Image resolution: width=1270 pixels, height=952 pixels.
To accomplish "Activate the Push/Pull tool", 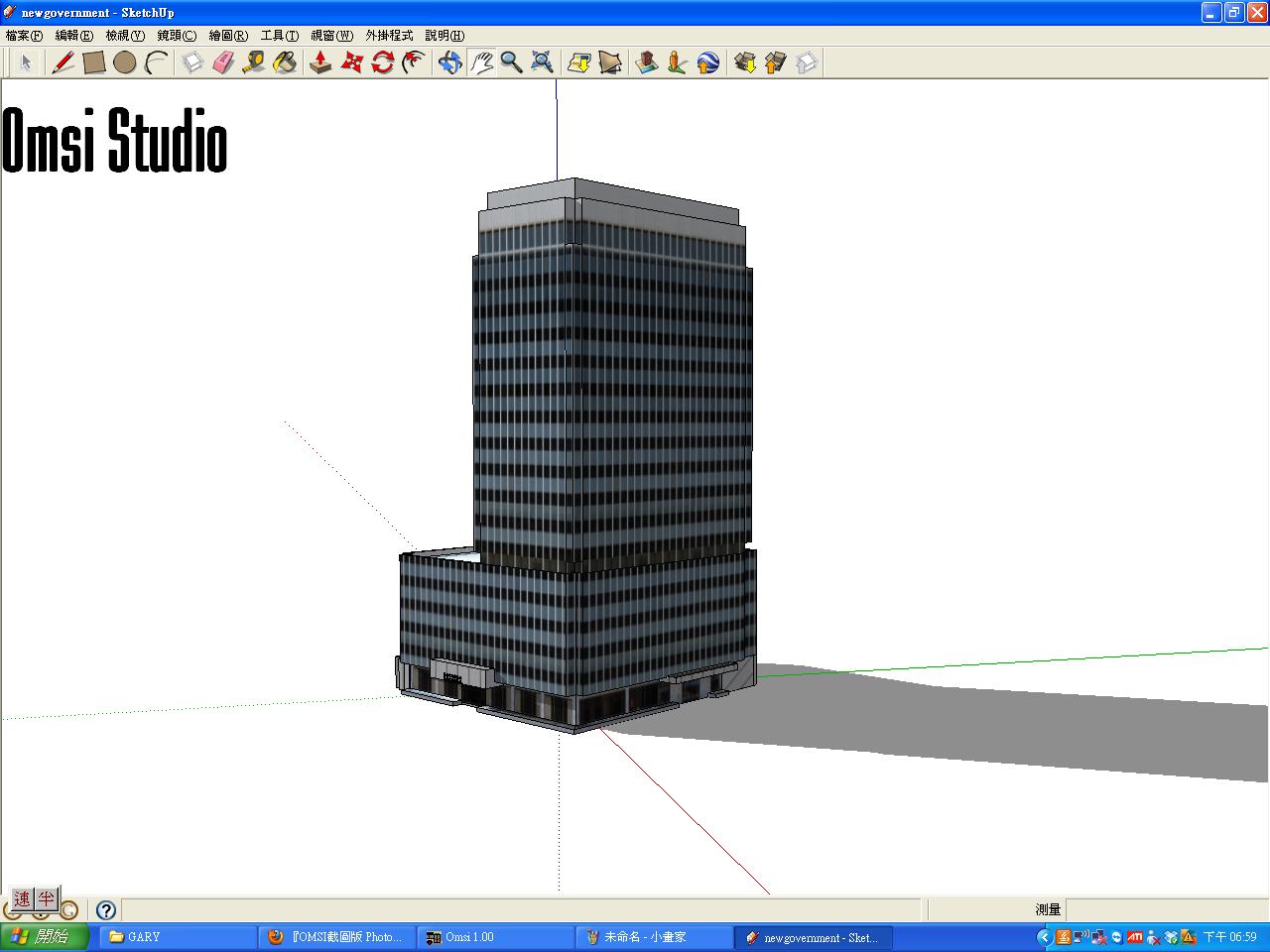I will [x=320, y=62].
